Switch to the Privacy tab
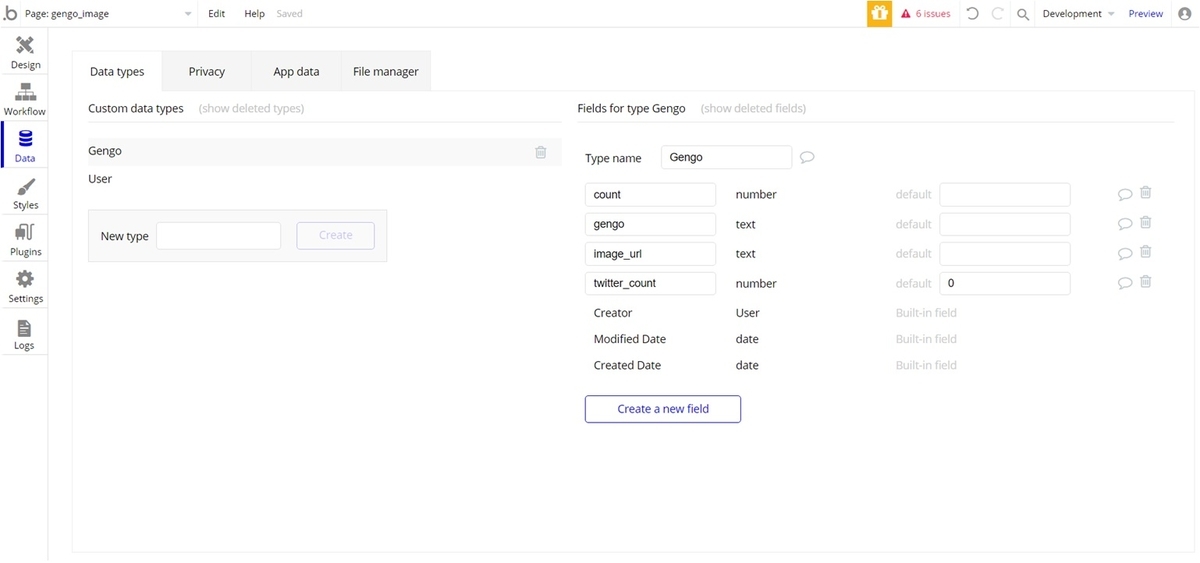The height and width of the screenshot is (563, 1200). tap(207, 72)
